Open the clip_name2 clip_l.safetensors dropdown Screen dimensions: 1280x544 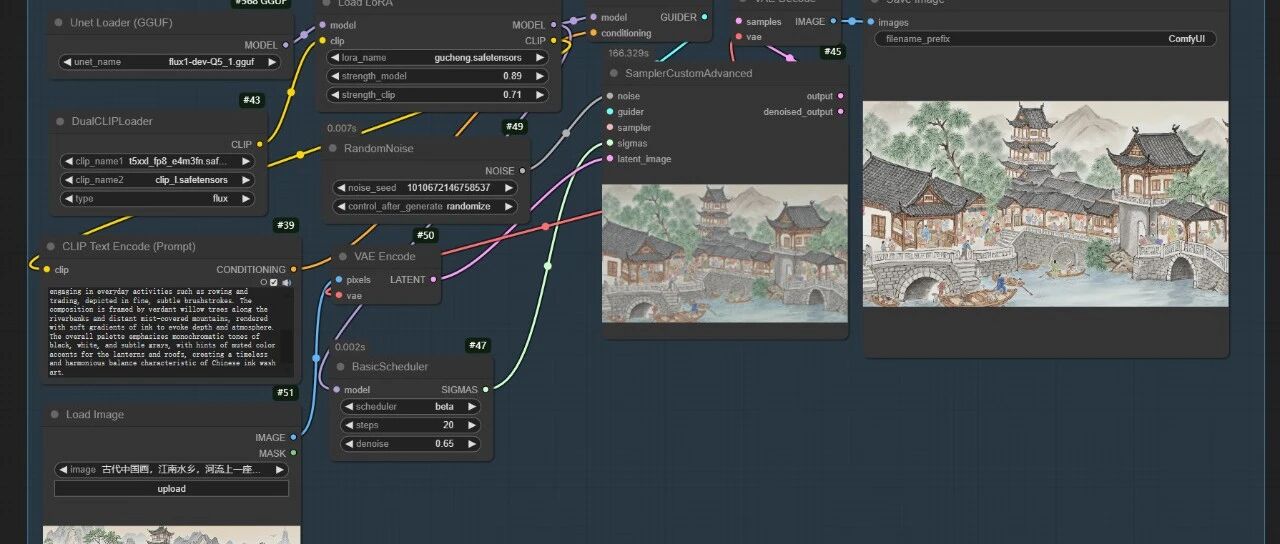point(157,180)
